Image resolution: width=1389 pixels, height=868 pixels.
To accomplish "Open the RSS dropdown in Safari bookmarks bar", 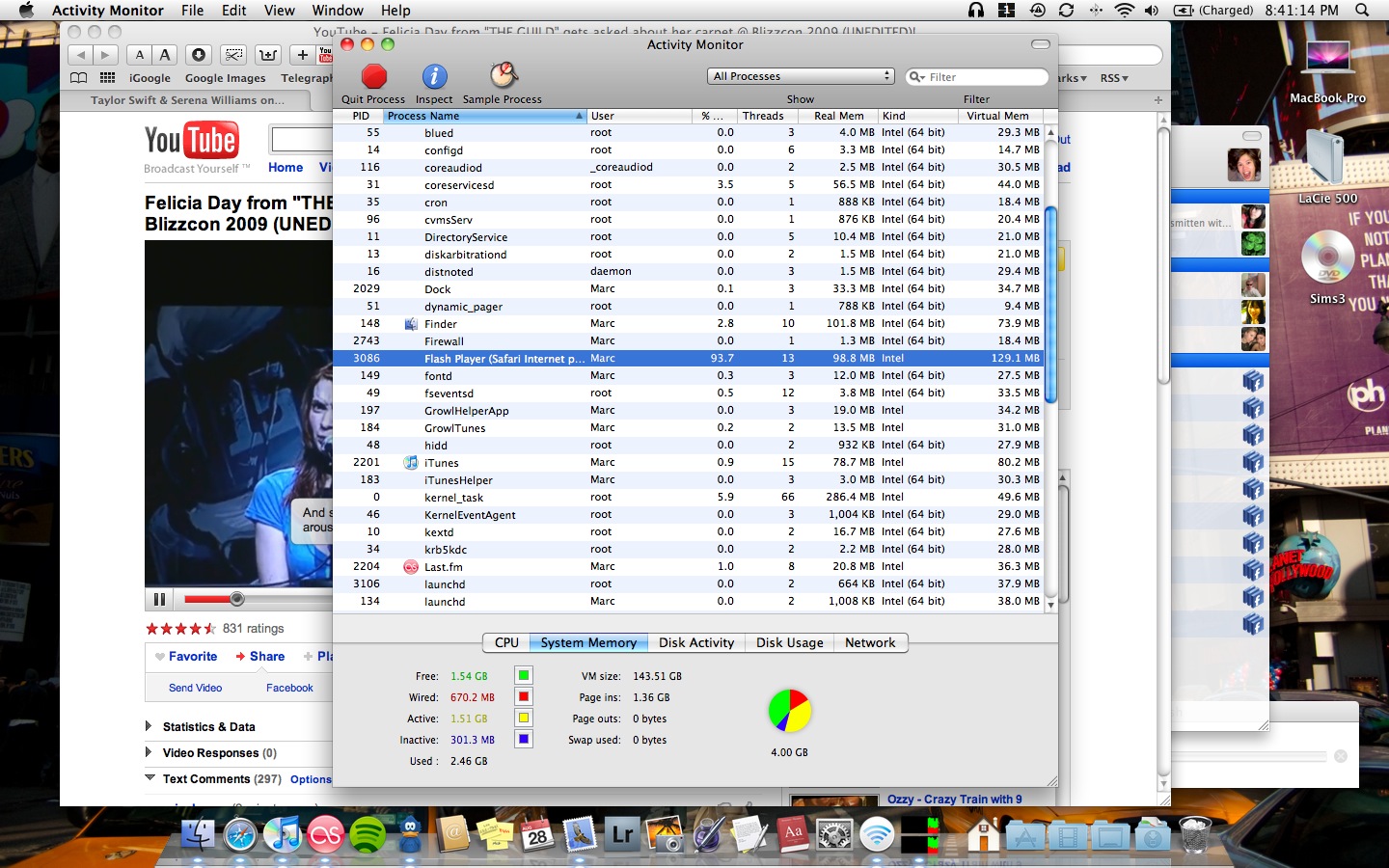I will (1114, 78).
